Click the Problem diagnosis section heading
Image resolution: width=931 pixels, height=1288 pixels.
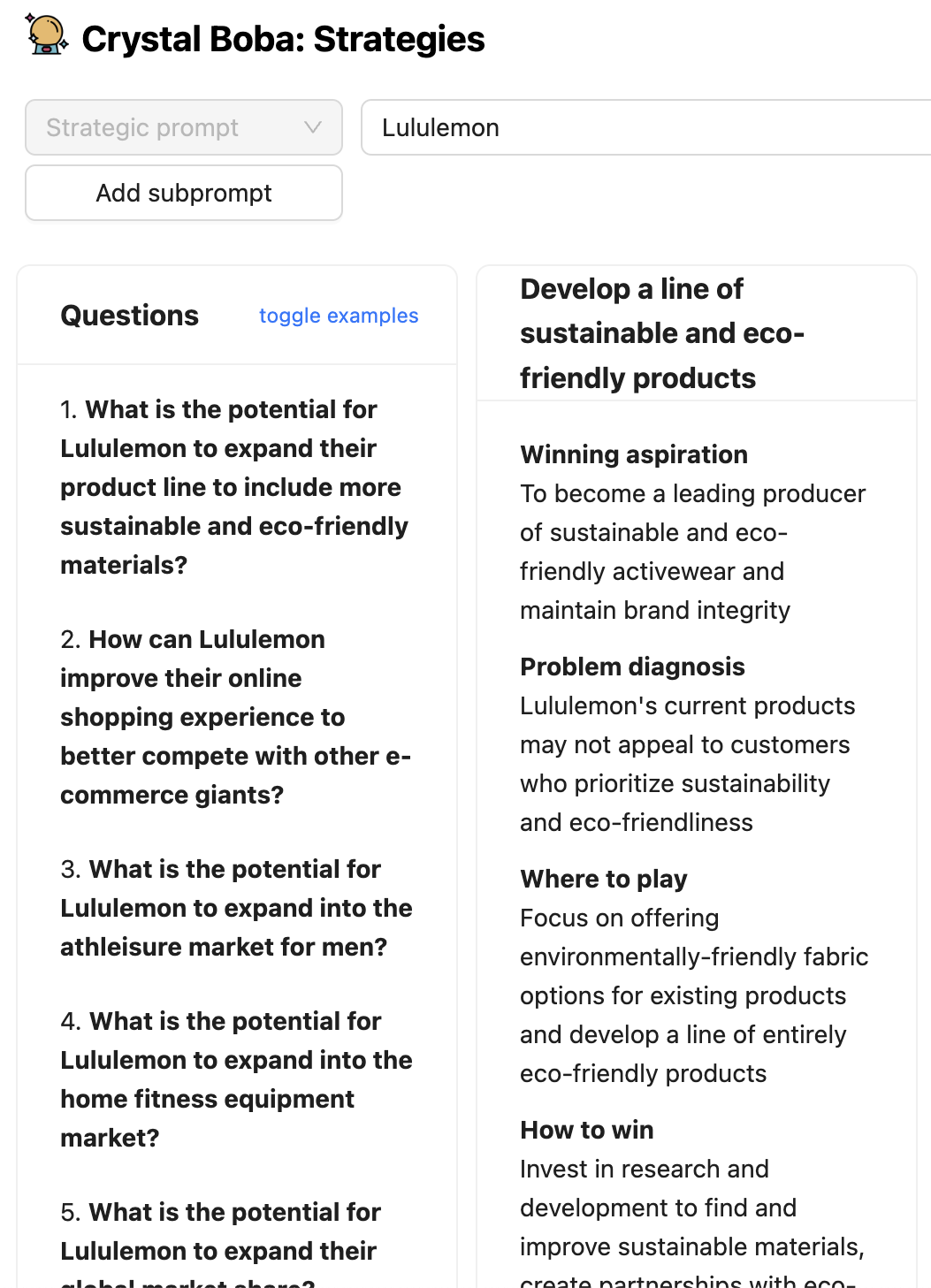[x=632, y=667]
